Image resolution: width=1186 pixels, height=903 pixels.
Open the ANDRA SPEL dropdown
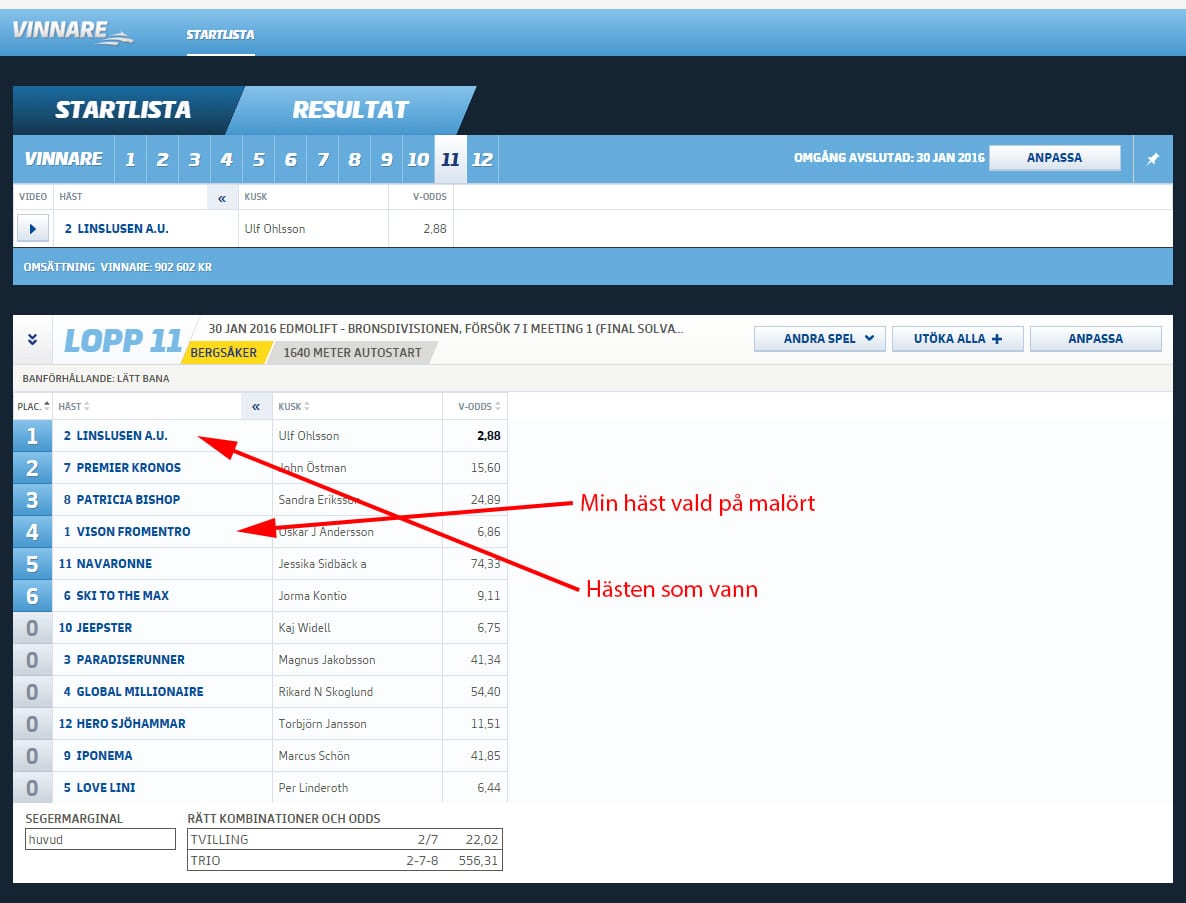pos(819,338)
